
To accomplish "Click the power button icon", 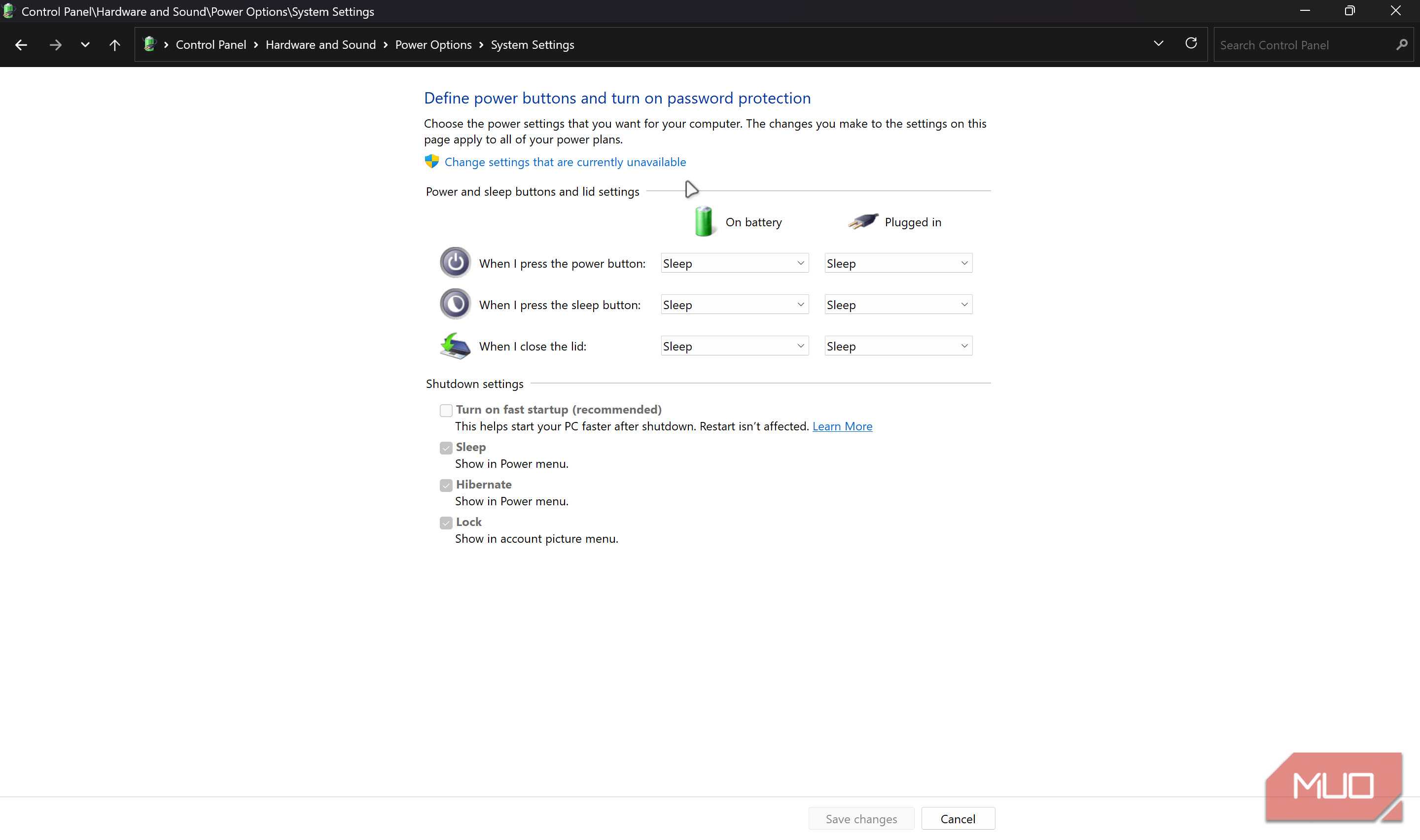I will click(x=455, y=262).
